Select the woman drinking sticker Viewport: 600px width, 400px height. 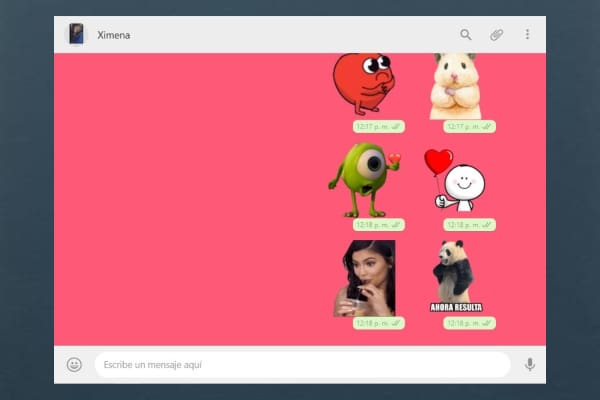(x=364, y=278)
